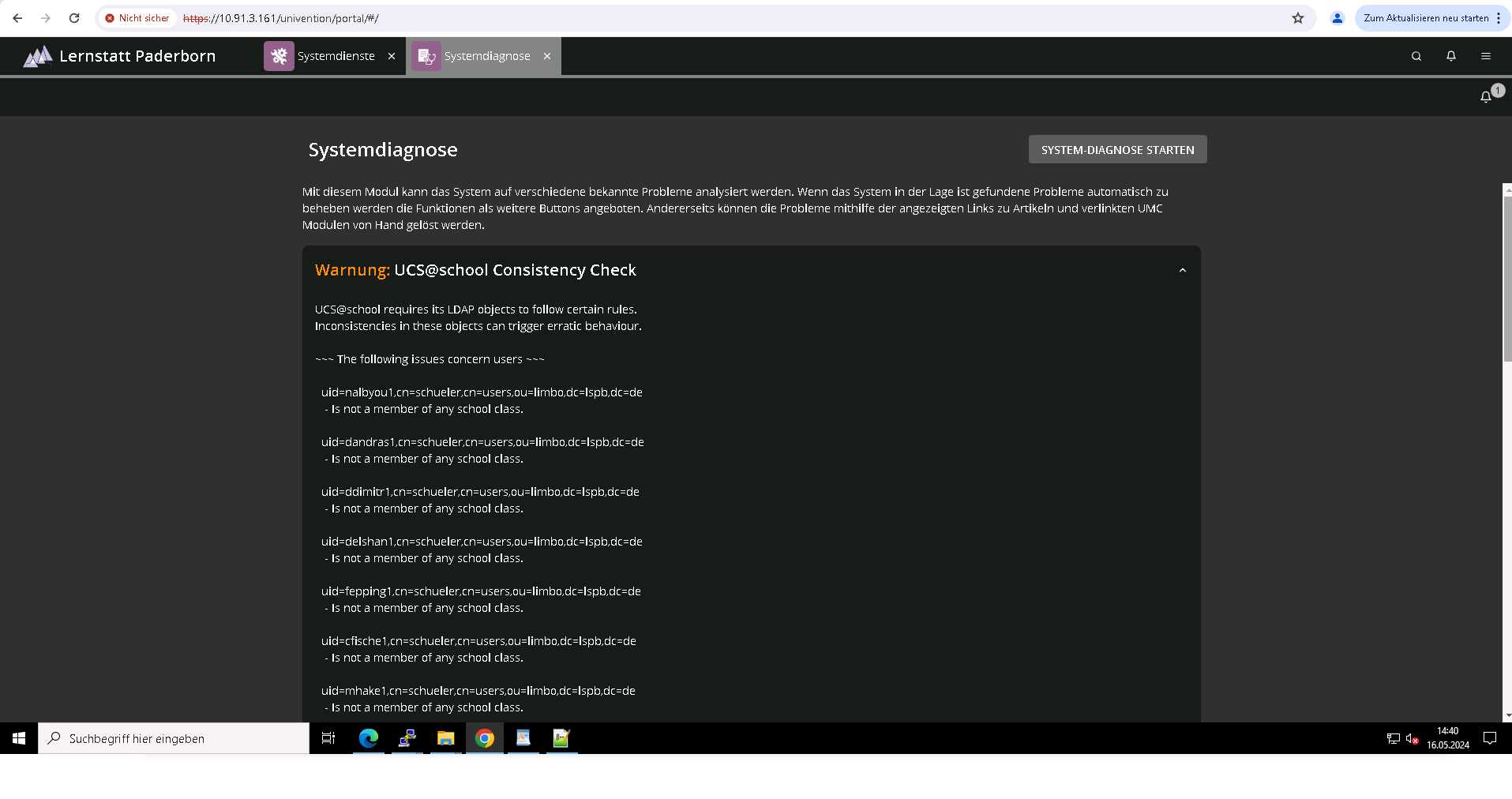
Task: Close the Systemdienste tab
Action: [392, 56]
